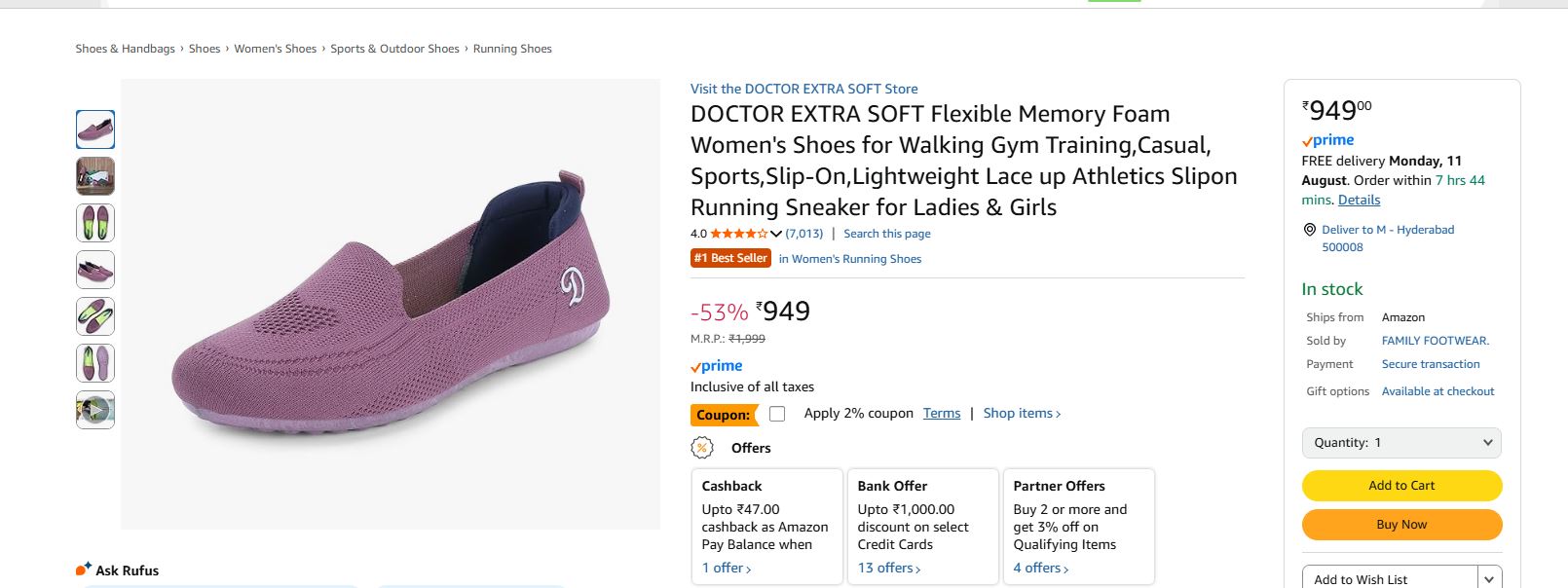Open the Quantity dropdown
The image size is (1568, 588).
click(1400, 442)
